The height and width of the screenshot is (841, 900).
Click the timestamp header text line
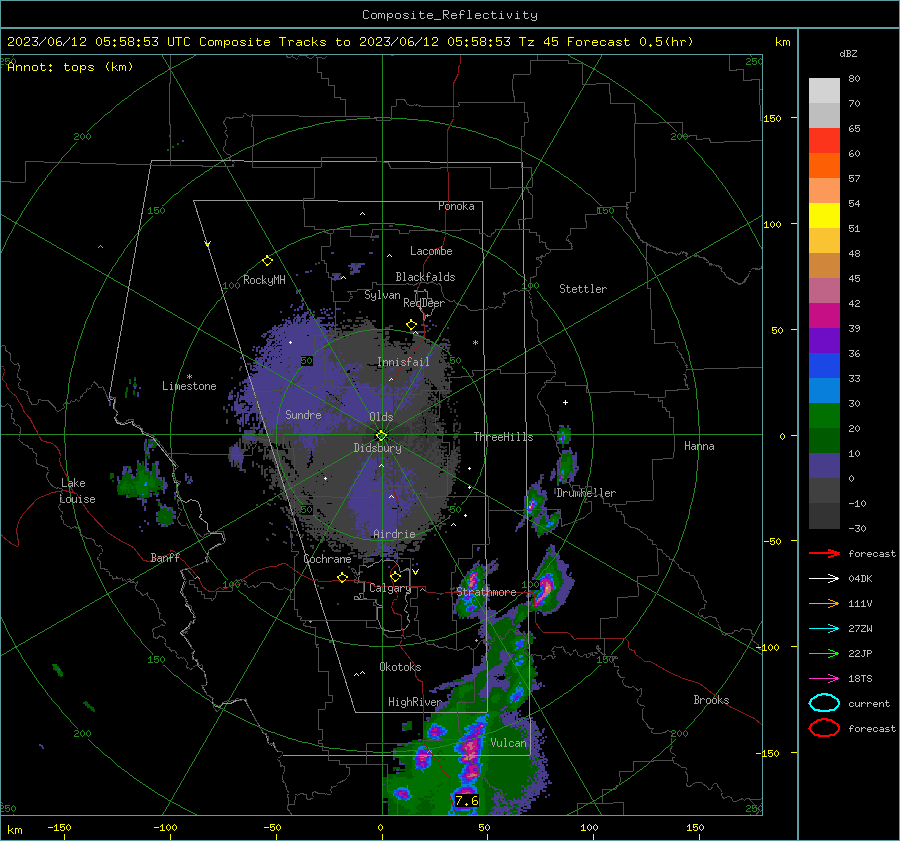point(350,42)
